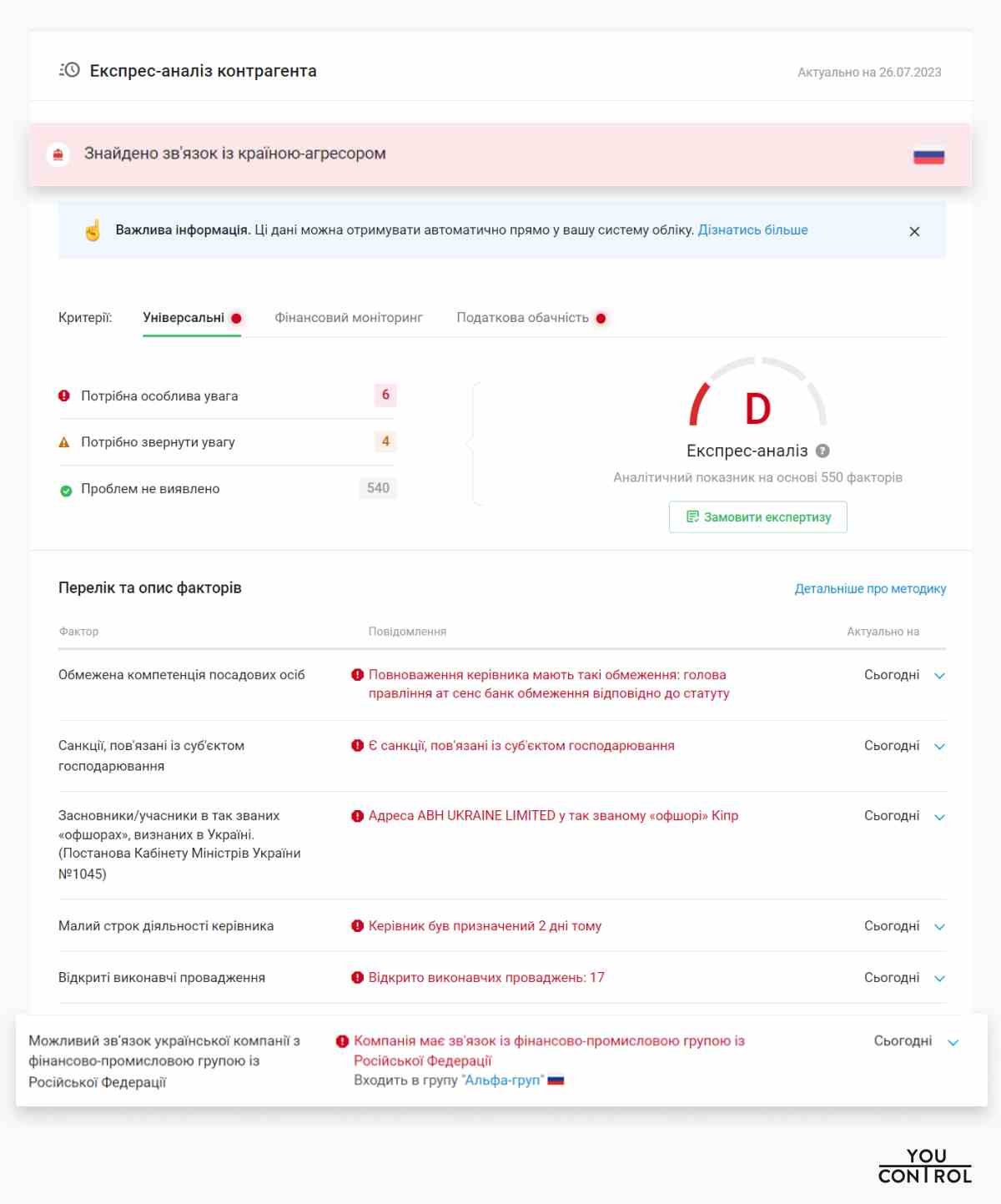Click the green checkmark icon for Проблем не виявлено
The width and height of the screenshot is (1001, 1204).
pos(66,491)
